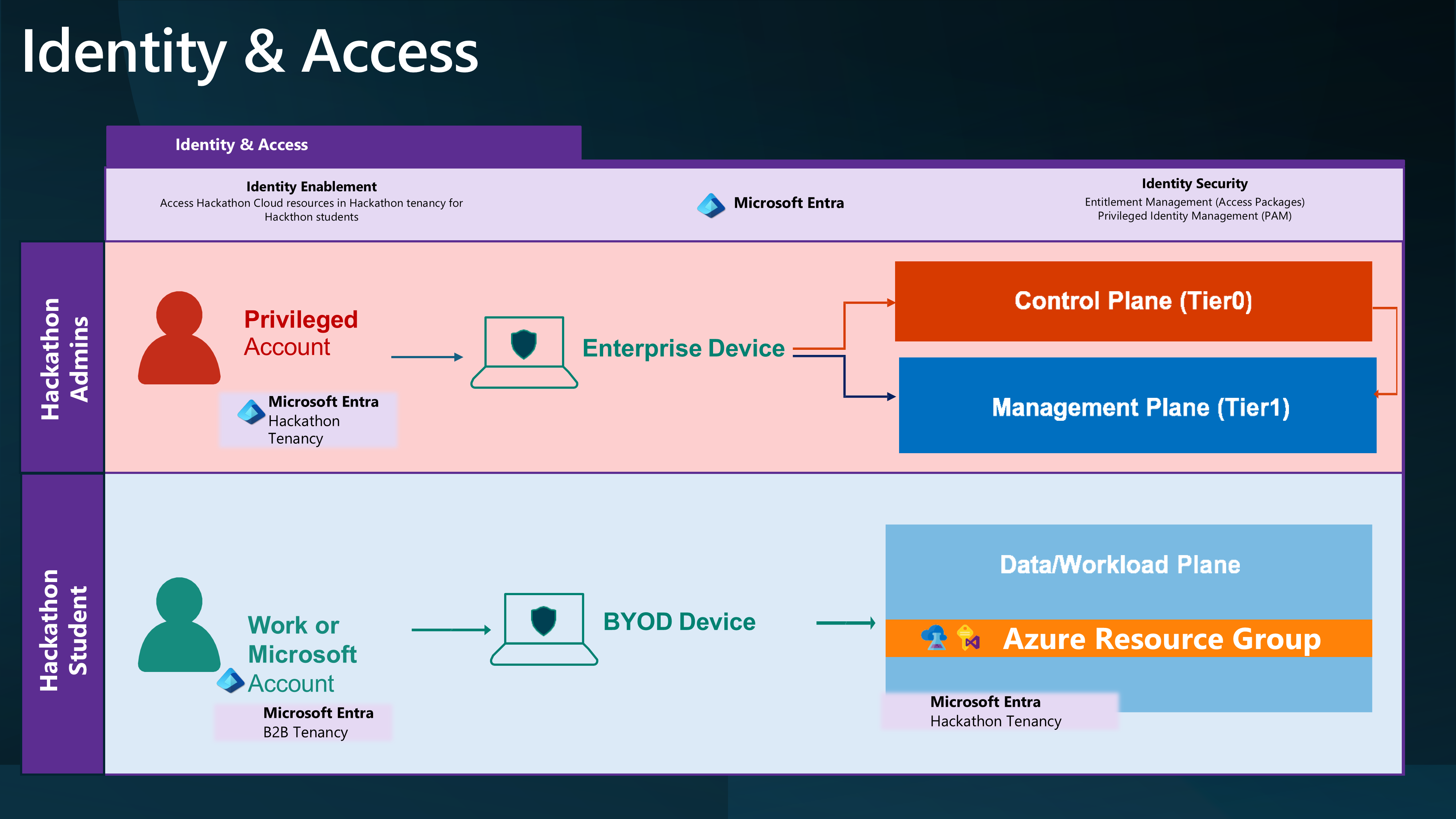Click 'Entitlement Management (Access Packages)' text
The image size is (1456, 819).
click(x=1194, y=202)
